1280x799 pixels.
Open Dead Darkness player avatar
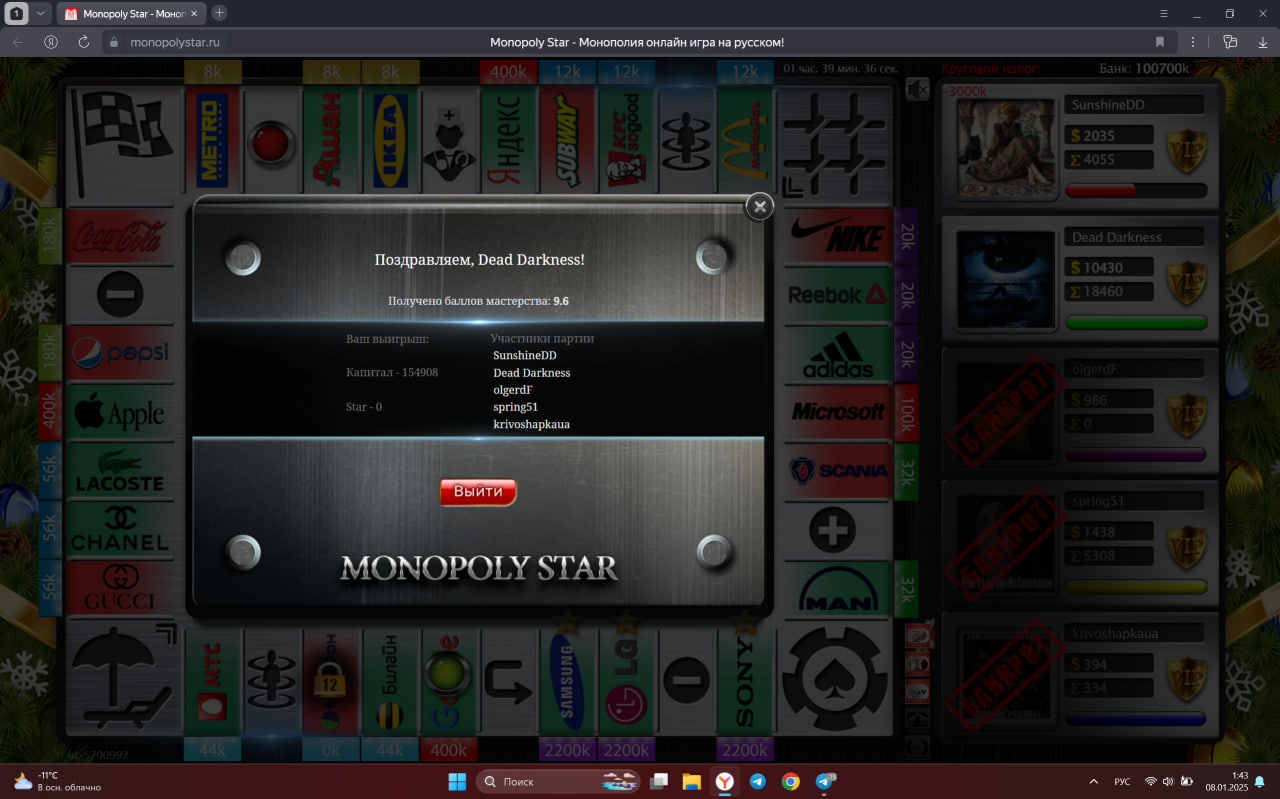click(1007, 280)
